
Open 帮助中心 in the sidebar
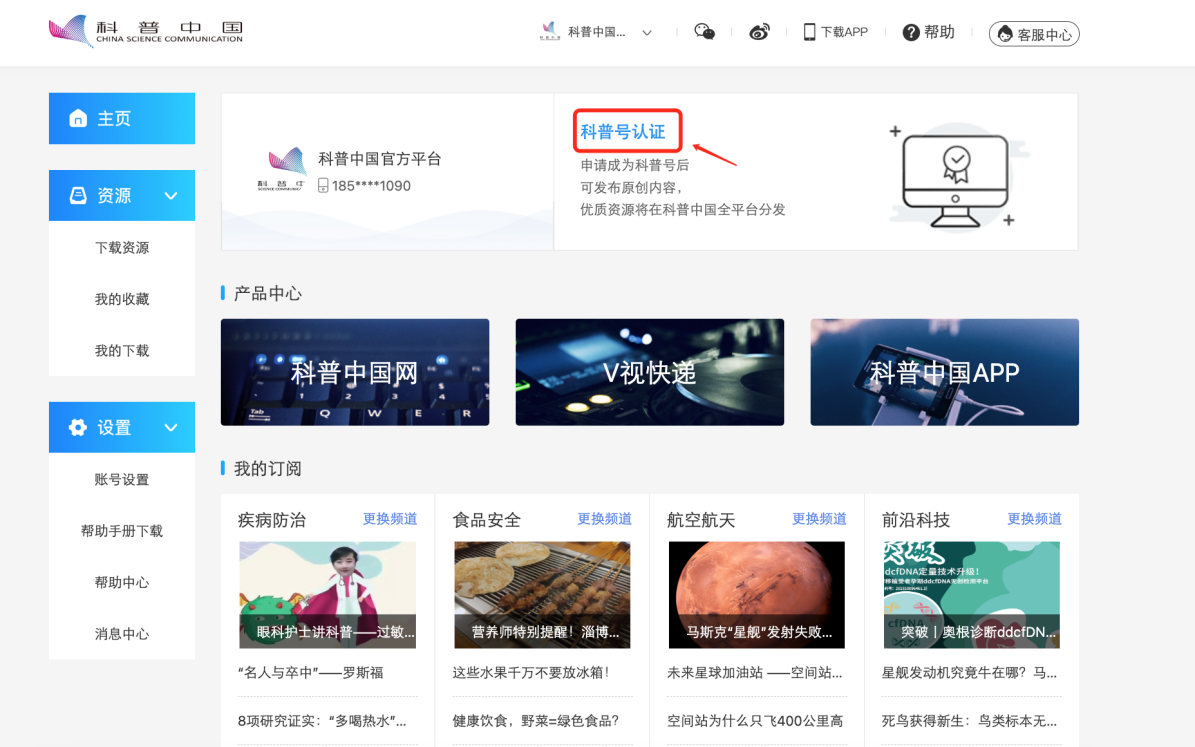122,582
